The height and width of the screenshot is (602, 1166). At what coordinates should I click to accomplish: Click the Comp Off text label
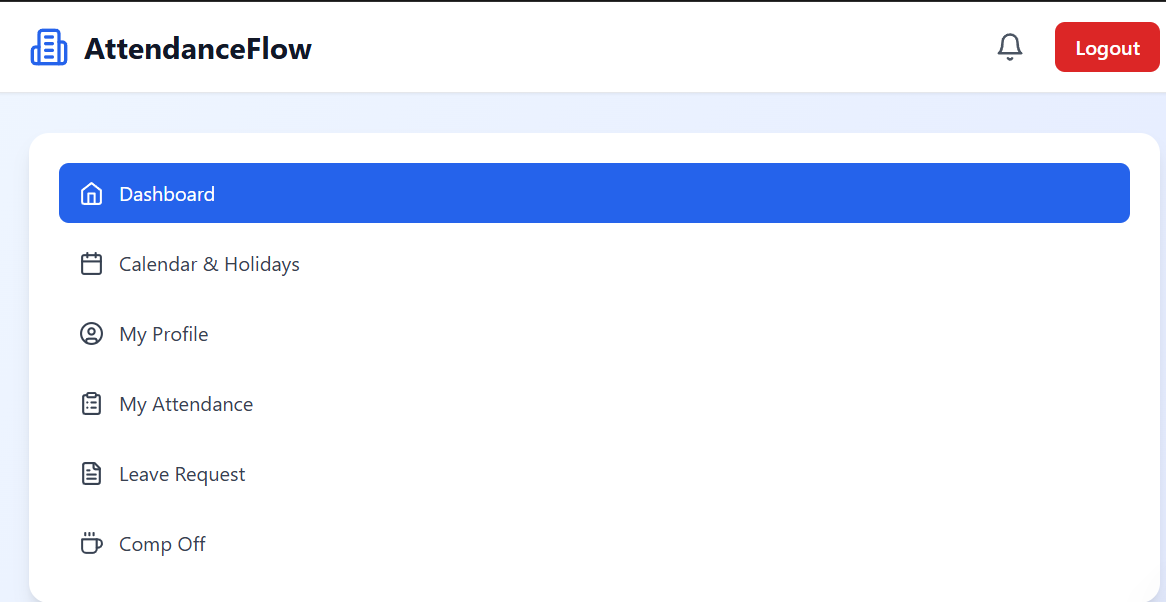coord(162,543)
